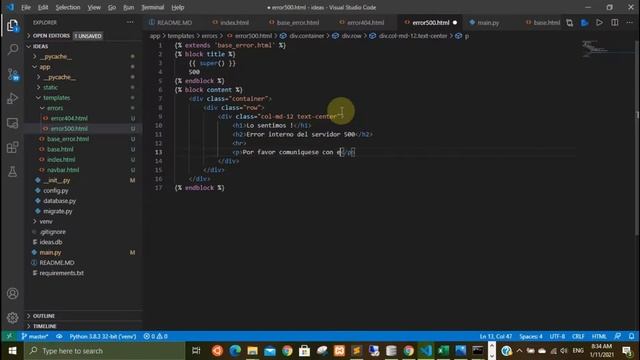
Task: Open Excel from taskbar
Action: tap(443, 351)
